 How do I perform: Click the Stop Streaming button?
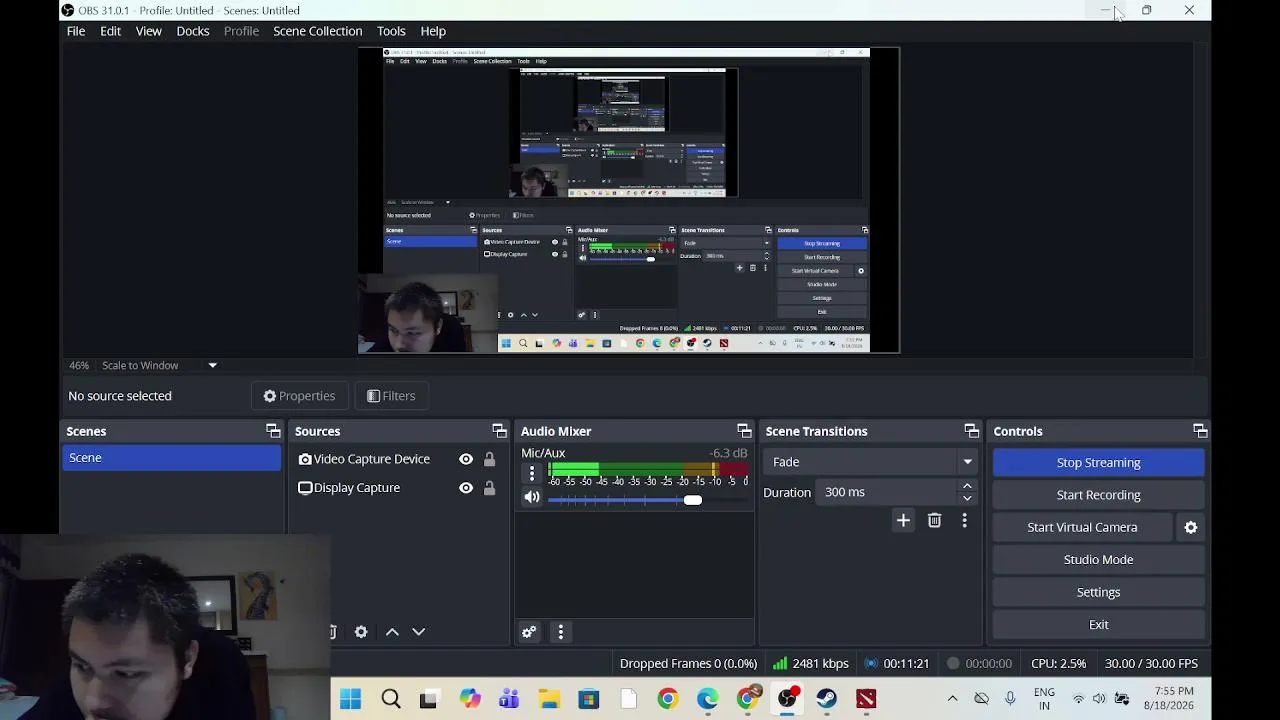[1098, 462]
